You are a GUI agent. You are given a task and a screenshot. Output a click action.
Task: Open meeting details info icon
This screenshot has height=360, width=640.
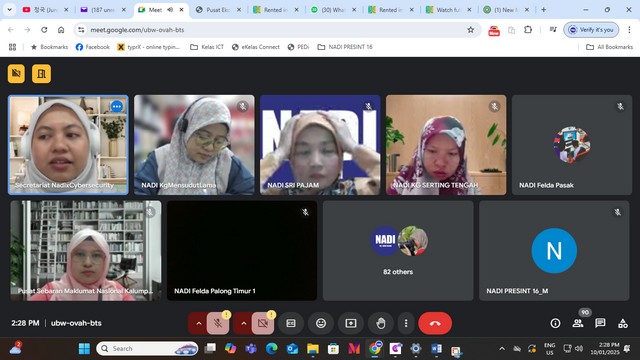[555, 323]
